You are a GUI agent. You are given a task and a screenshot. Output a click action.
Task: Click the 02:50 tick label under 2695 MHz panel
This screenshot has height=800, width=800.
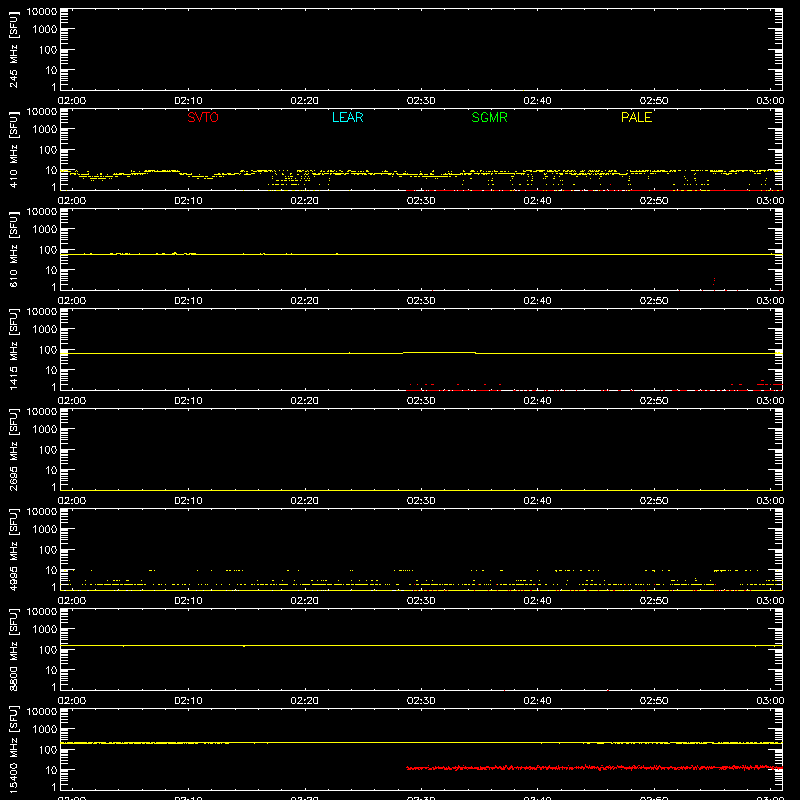click(x=654, y=501)
